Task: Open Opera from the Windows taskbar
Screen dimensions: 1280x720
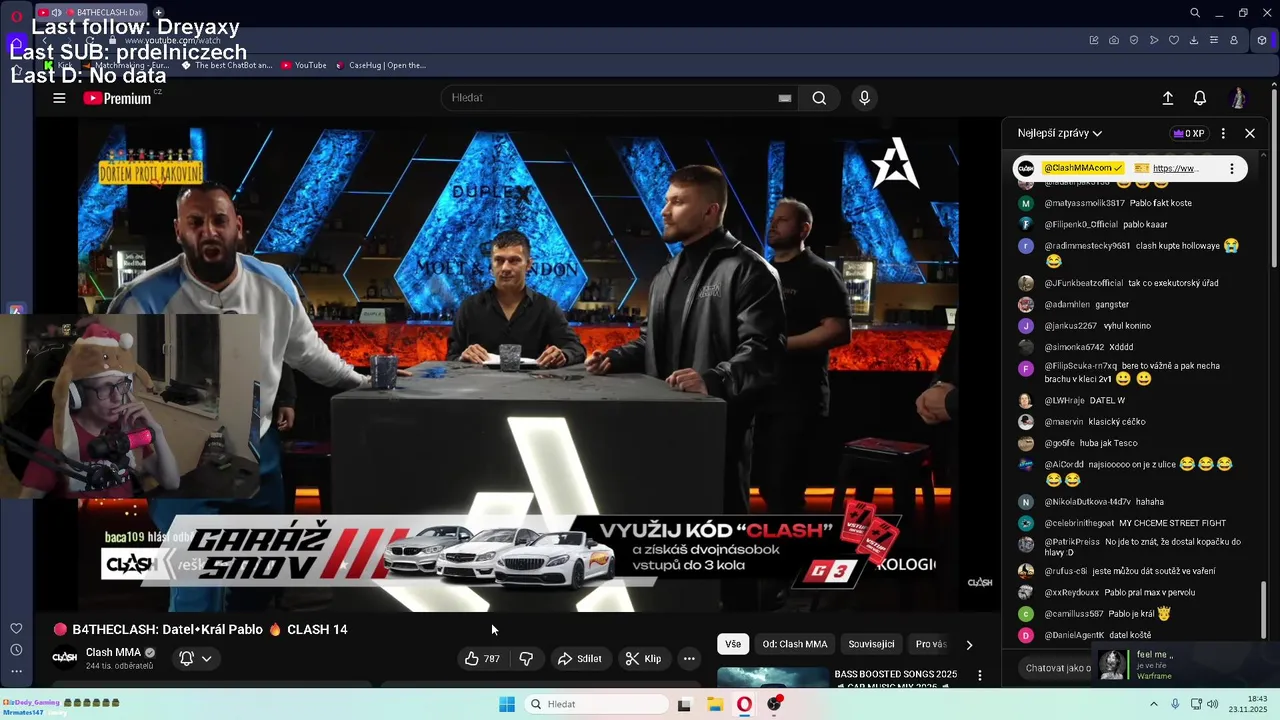Action: click(744, 704)
